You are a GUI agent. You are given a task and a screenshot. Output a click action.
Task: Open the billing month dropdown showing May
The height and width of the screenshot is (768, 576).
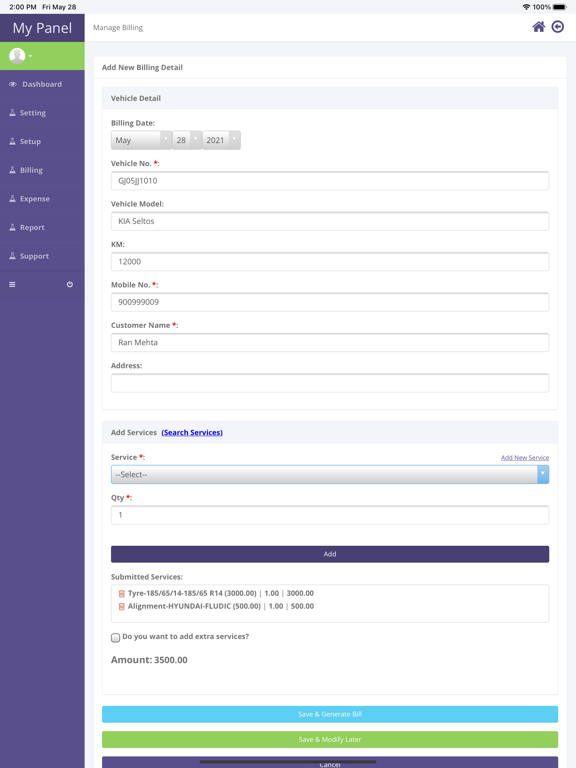[142, 140]
